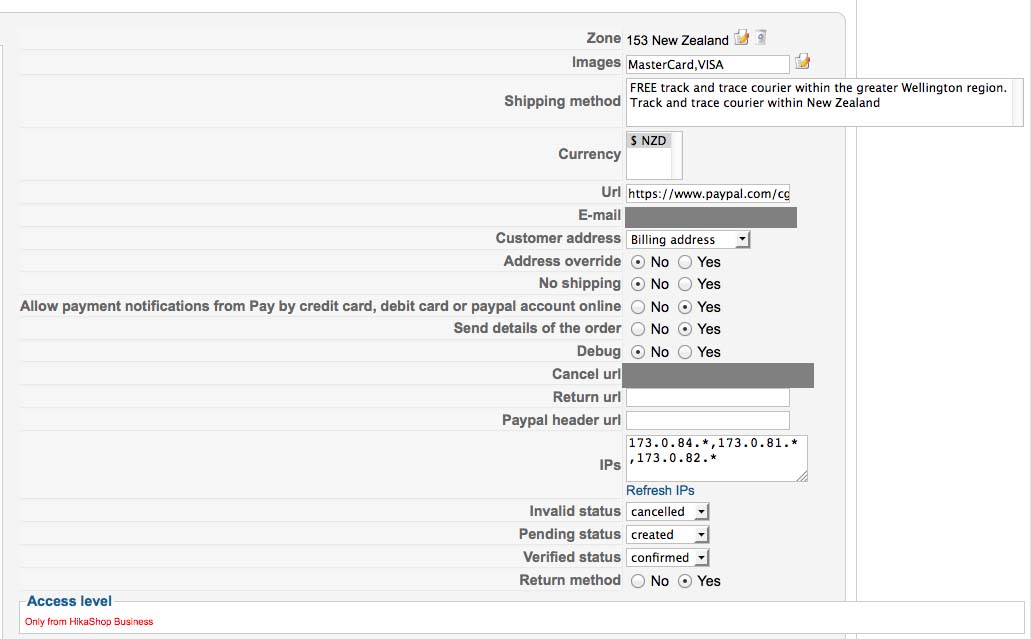Image resolution: width=1031 pixels, height=639 pixels.
Task: Select Yes for No shipping option
Action: pyautogui.click(x=685, y=284)
